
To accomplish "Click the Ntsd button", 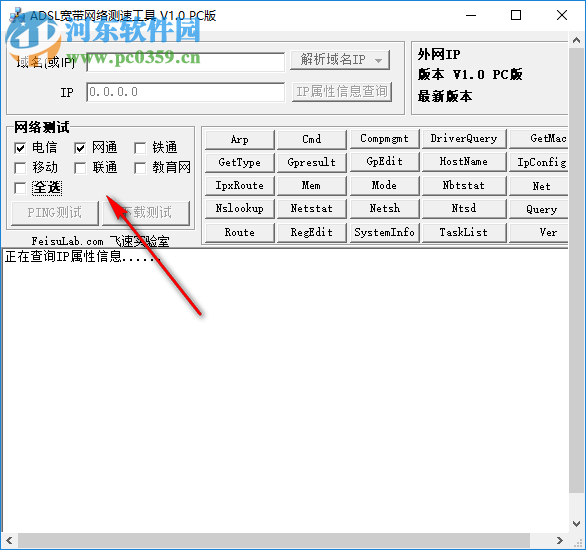I will 464,208.
